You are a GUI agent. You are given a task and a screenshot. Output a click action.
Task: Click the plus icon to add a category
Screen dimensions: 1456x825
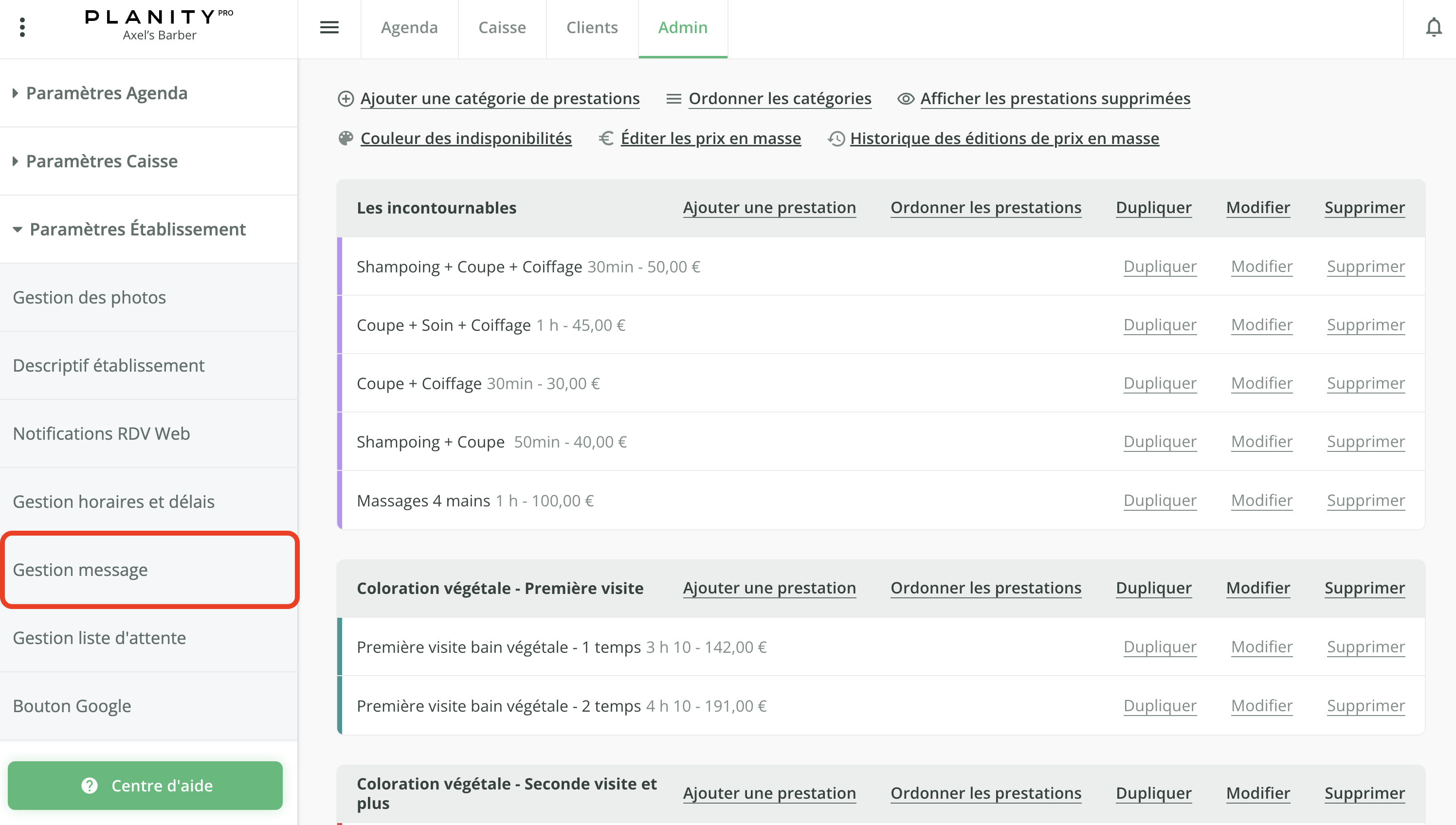pos(346,98)
